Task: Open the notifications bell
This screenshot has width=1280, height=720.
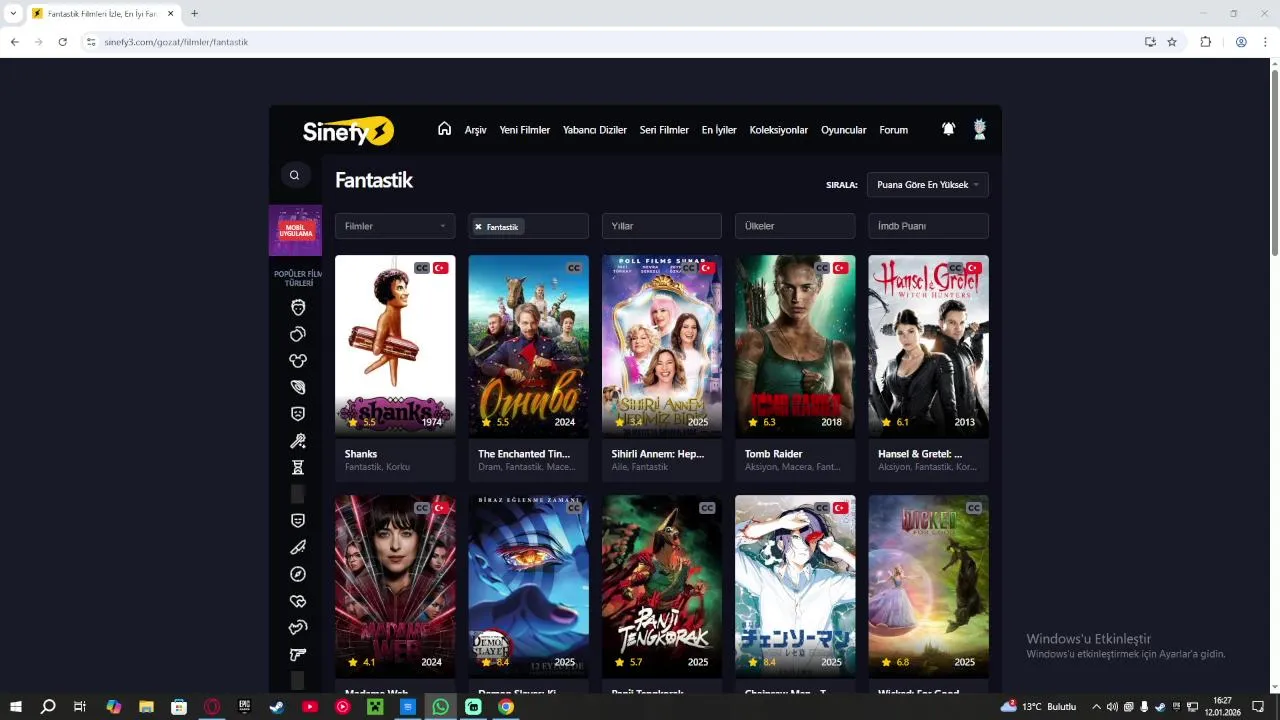Action: (x=948, y=129)
